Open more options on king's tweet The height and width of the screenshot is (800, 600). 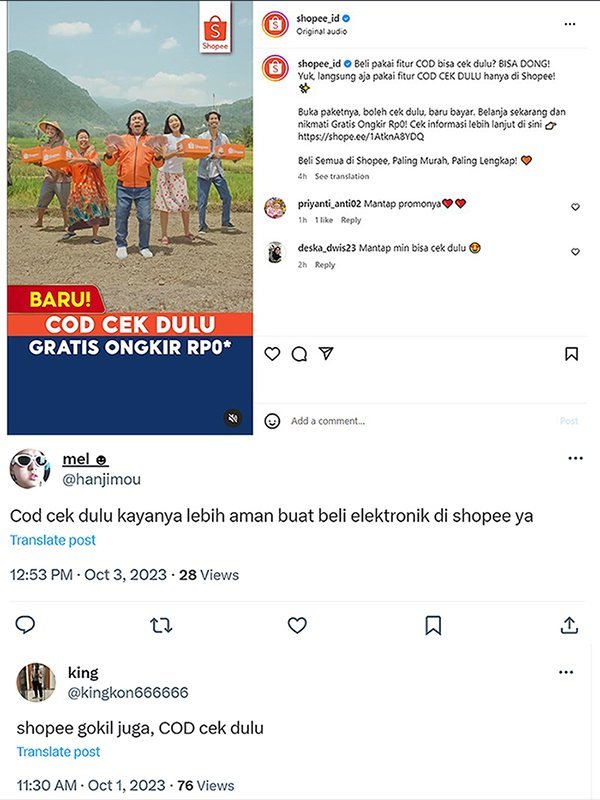point(566,672)
